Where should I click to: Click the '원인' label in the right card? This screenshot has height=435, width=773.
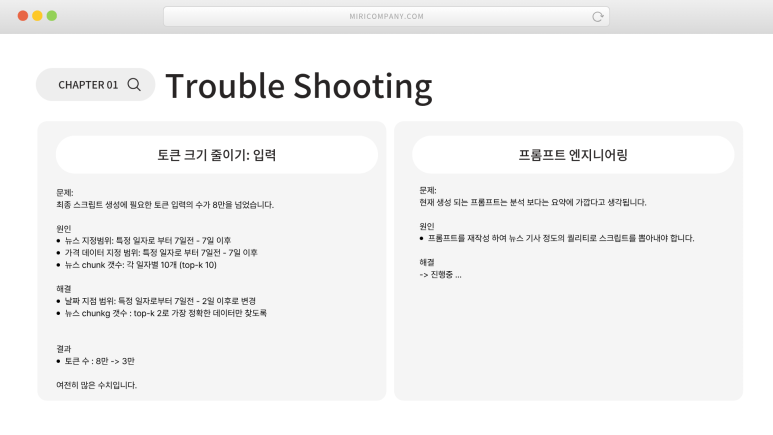pos(427,226)
